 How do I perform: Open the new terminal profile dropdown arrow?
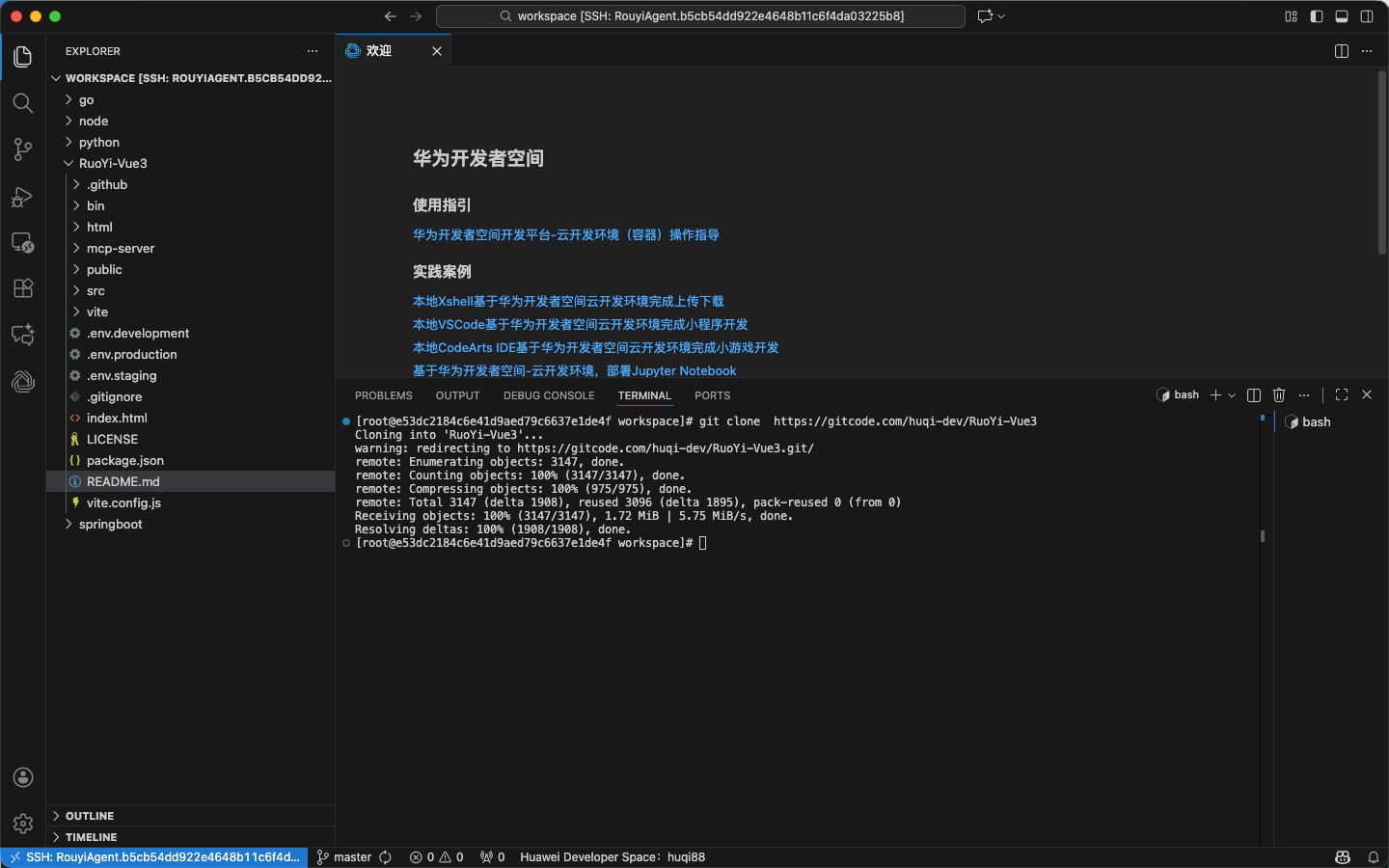(x=1232, y=395)
